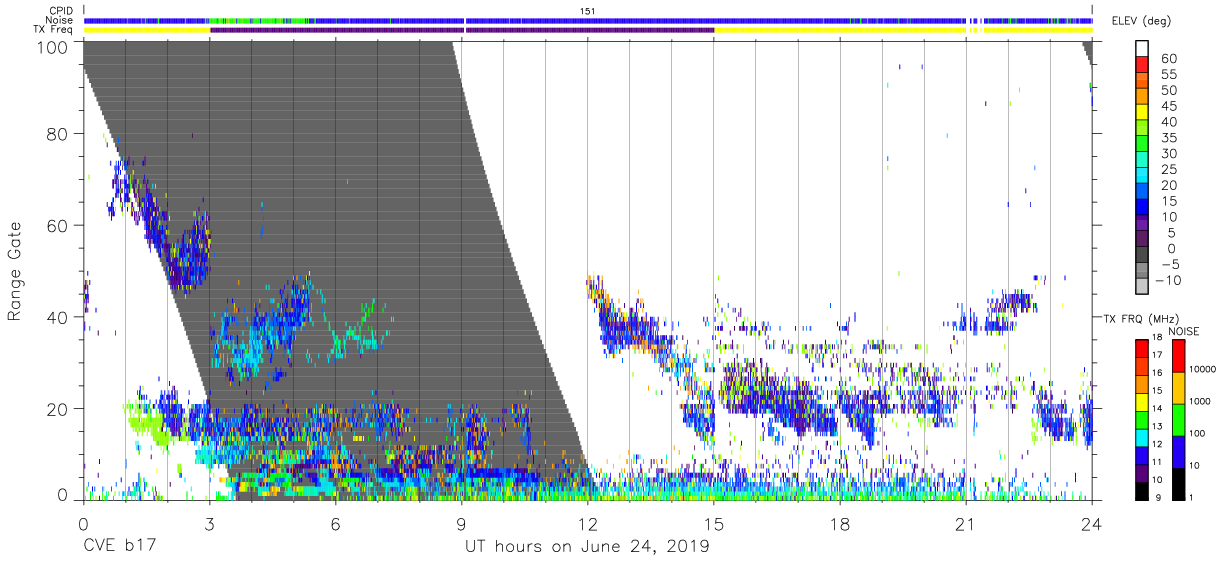Click the '55' tick on ELEV colorbar
This screenshot has width=1228, height=567.
pos(1167,74)
